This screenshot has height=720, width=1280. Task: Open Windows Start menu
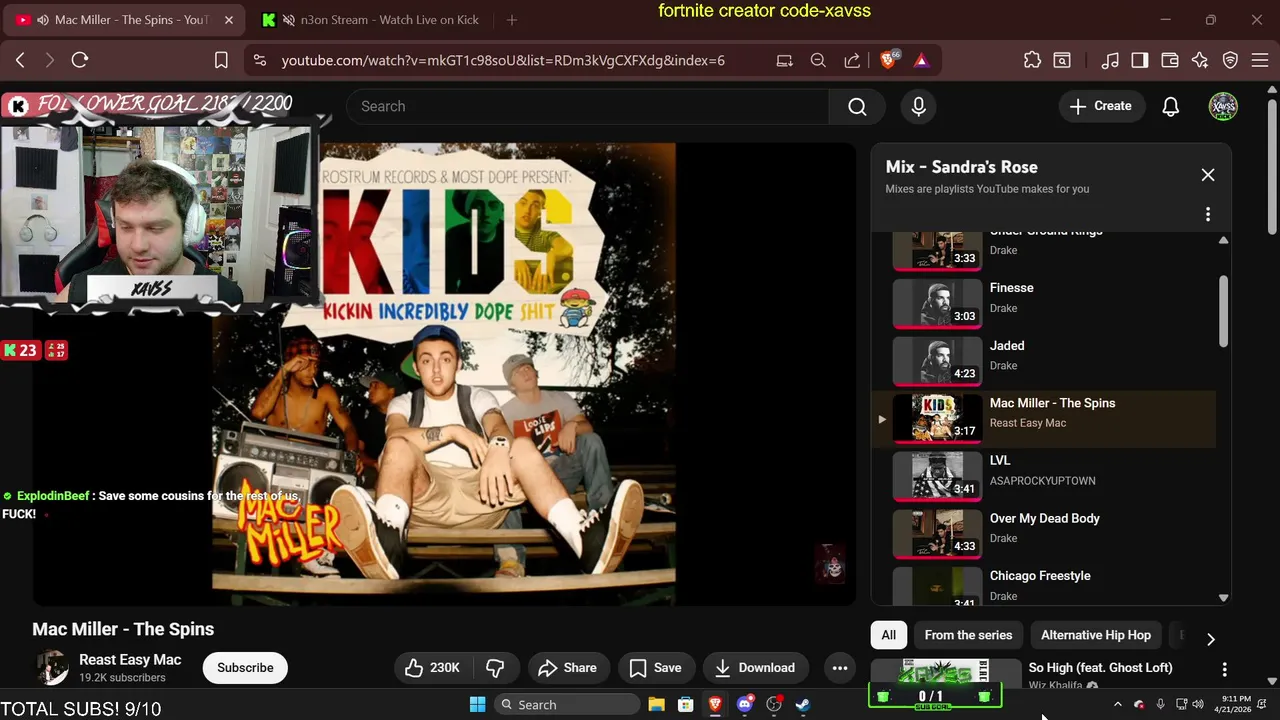477,705
